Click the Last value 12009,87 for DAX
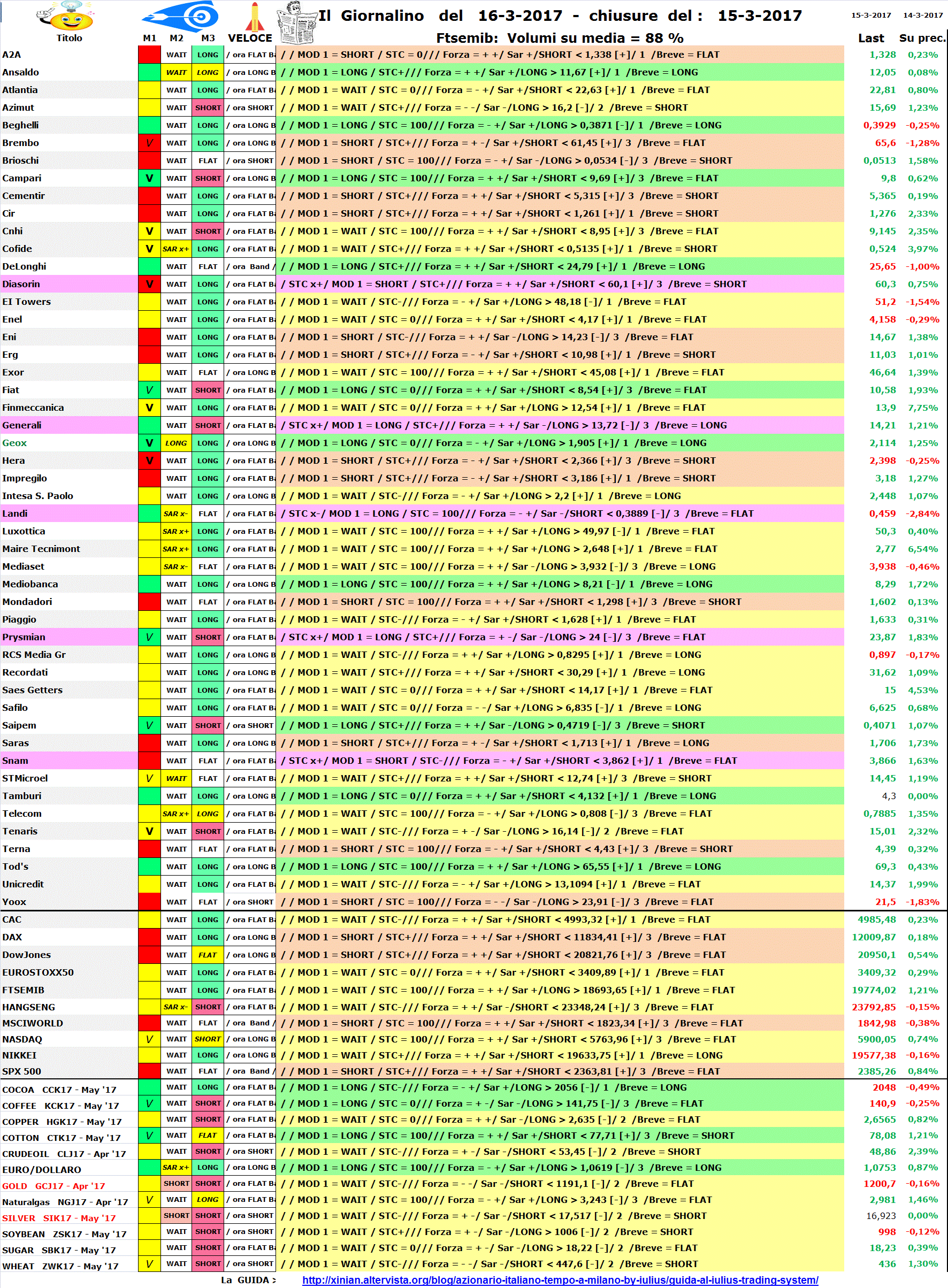 tap(874, 938)
